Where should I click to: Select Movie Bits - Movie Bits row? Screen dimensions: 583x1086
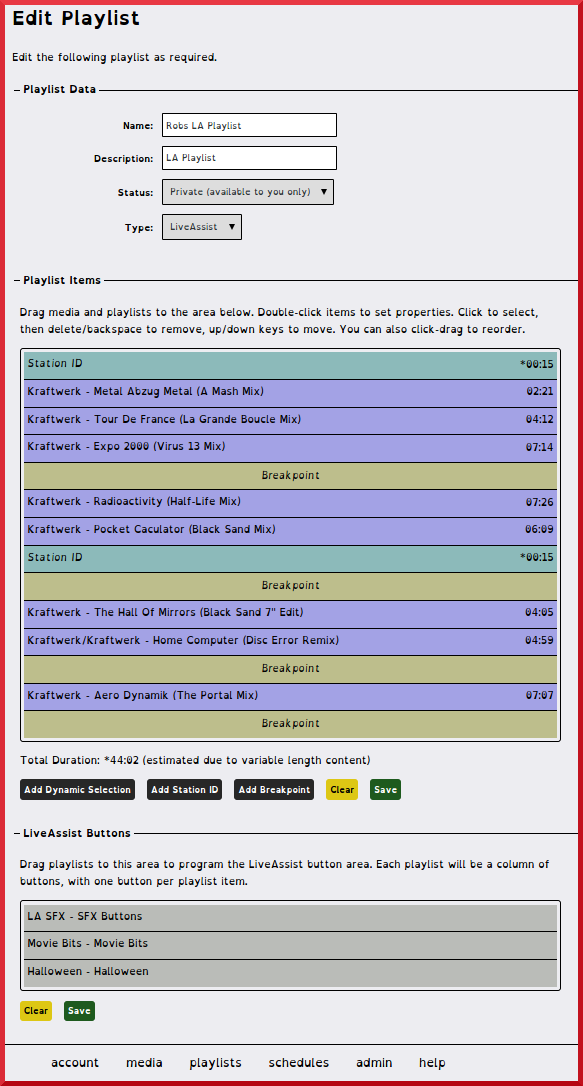point(291,945)
